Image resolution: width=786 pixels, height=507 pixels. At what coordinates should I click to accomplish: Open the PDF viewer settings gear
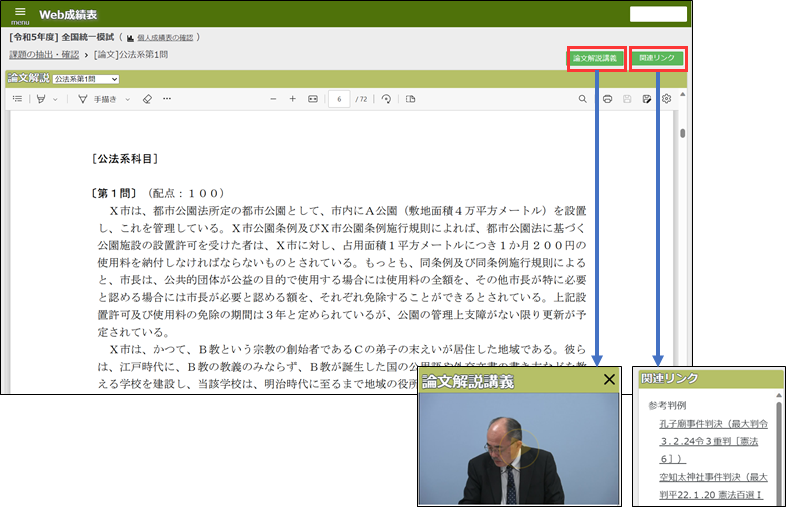(x=667, y=99)
